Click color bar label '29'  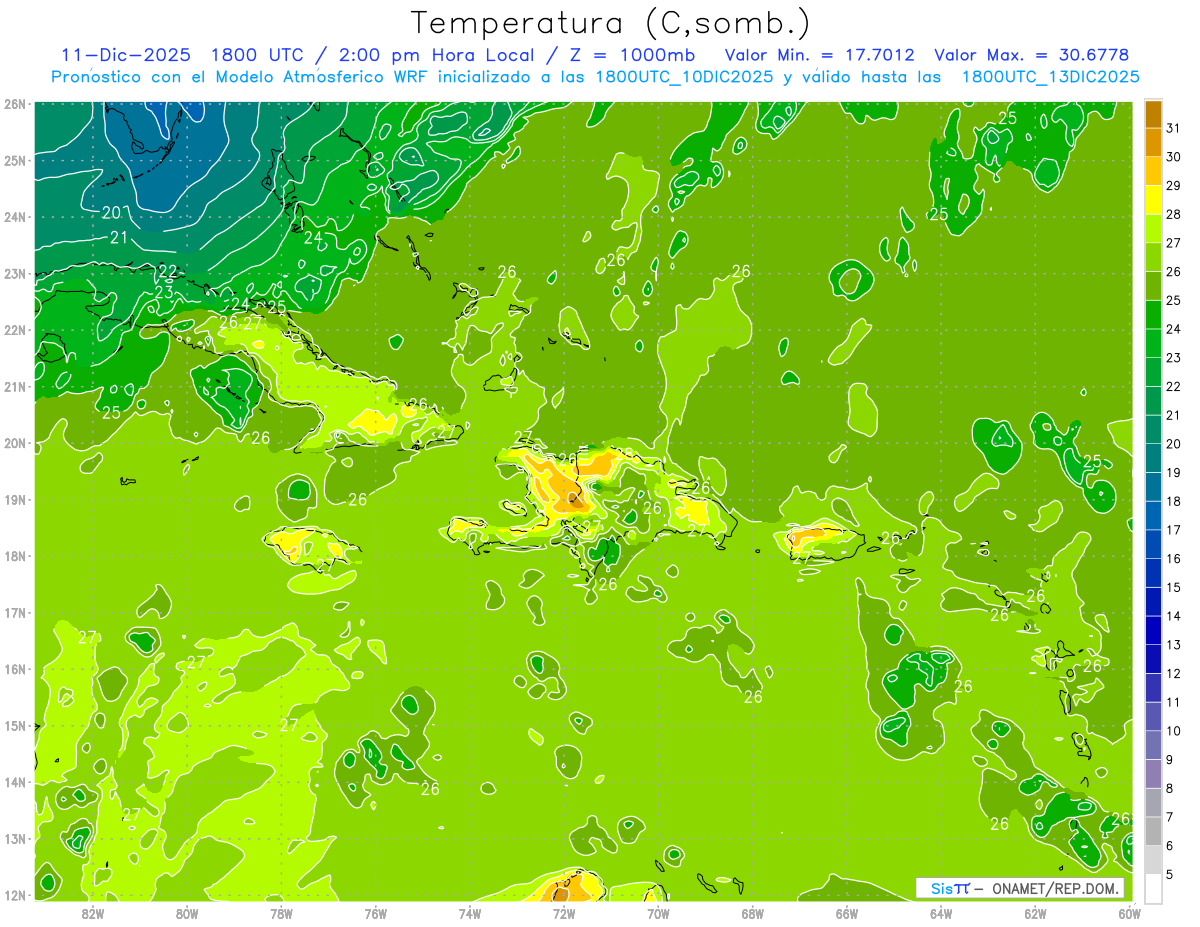tap(1173, 185)
